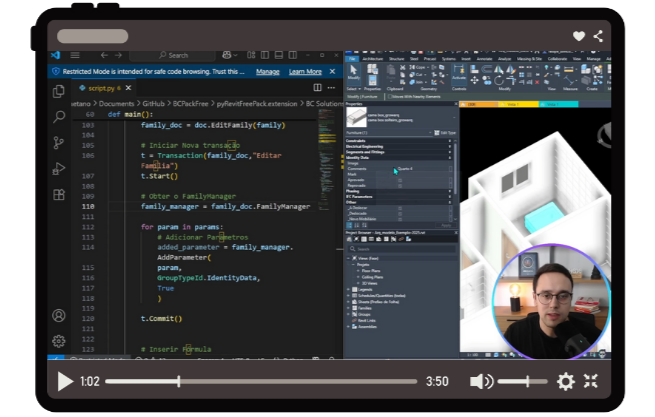Viewport: 655px width, 417px height.
Task: Switch to the Architecture ribbon tab
Action: pos(373,59)
